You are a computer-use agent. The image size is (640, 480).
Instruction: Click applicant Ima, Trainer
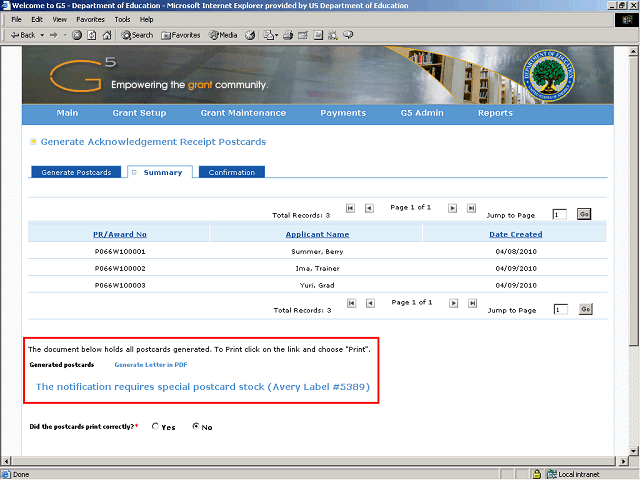(x=317, y=269)
